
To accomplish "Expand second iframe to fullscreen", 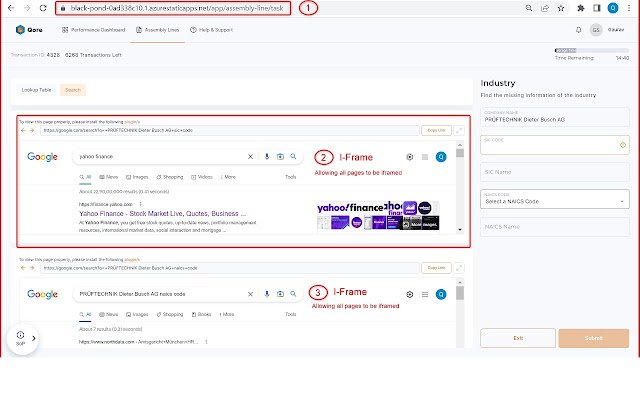I will 459,268.
